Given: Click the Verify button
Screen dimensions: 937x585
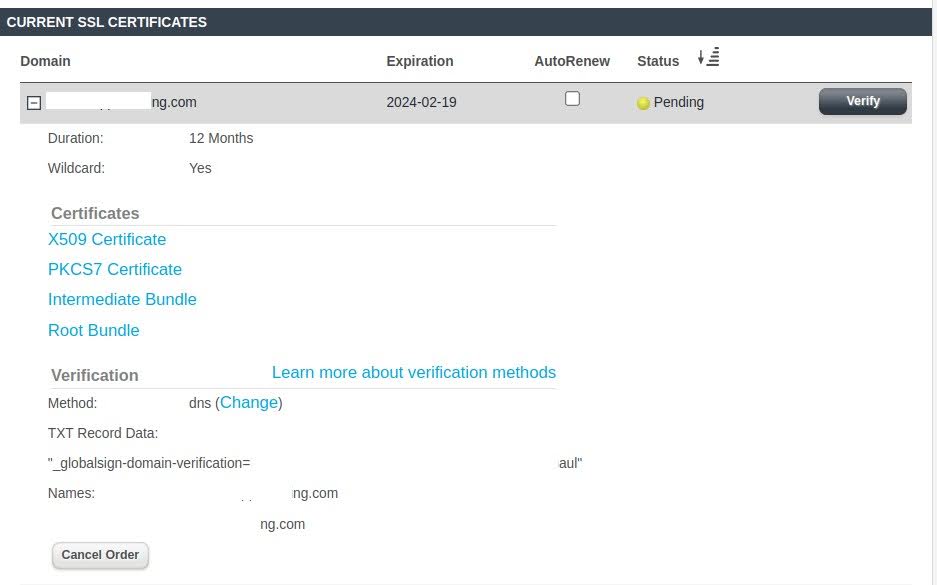Looking at the screenshot, I should 862,101.
